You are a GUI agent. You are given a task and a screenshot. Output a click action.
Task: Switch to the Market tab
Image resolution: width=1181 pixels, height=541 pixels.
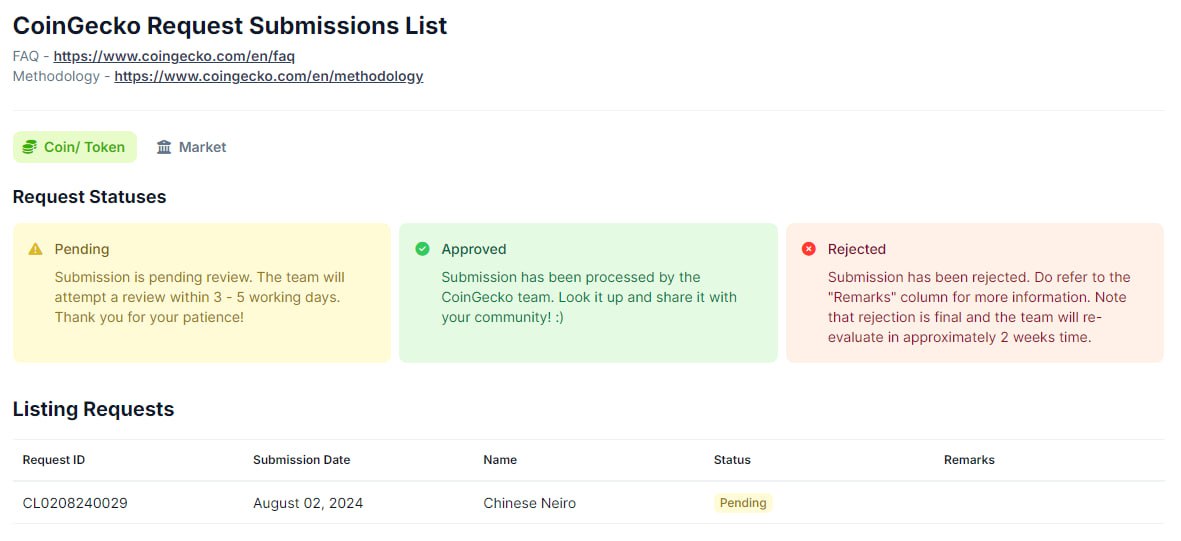point(191,147)
